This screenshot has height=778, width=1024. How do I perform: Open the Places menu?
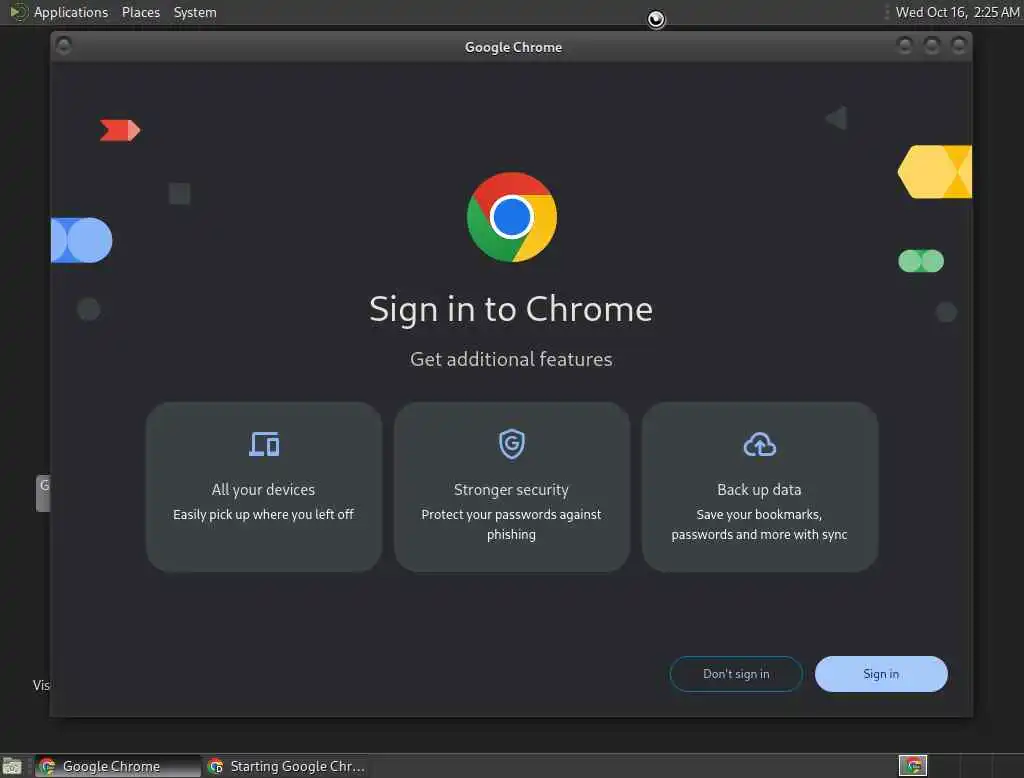140,12
